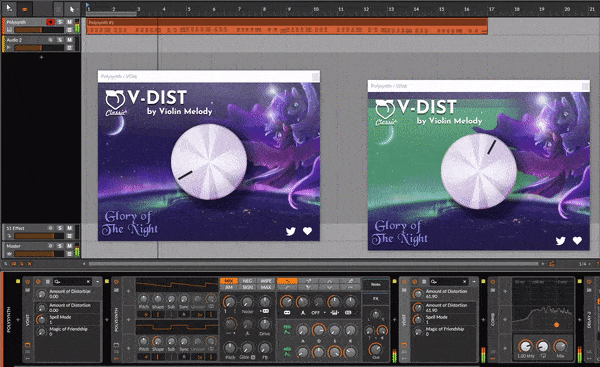
Task: Click the Twitter bird icon in right V-DIST window
Action: [561, 241]
